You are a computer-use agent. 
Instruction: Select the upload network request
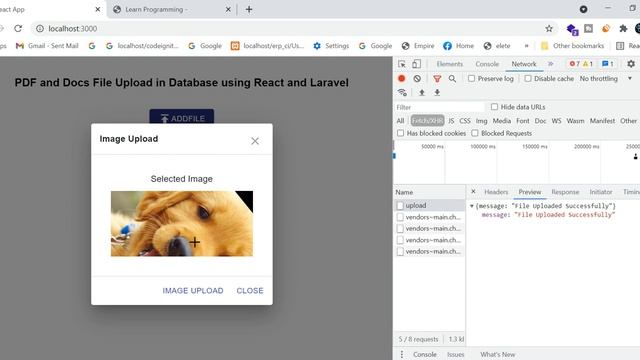[x=429, y=206]
